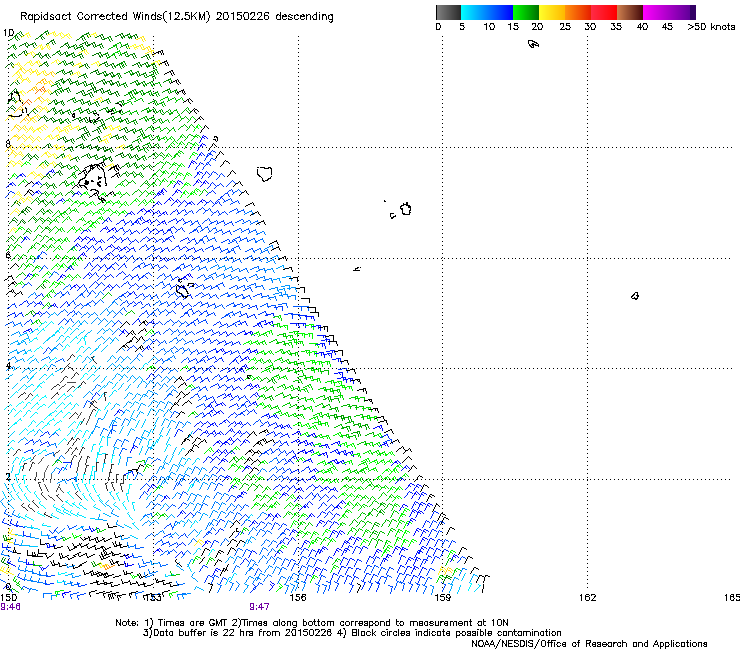Click the green 15-20 knots legend segment
The height and width of the screenshot is (650, 740).
click(526, 12)
